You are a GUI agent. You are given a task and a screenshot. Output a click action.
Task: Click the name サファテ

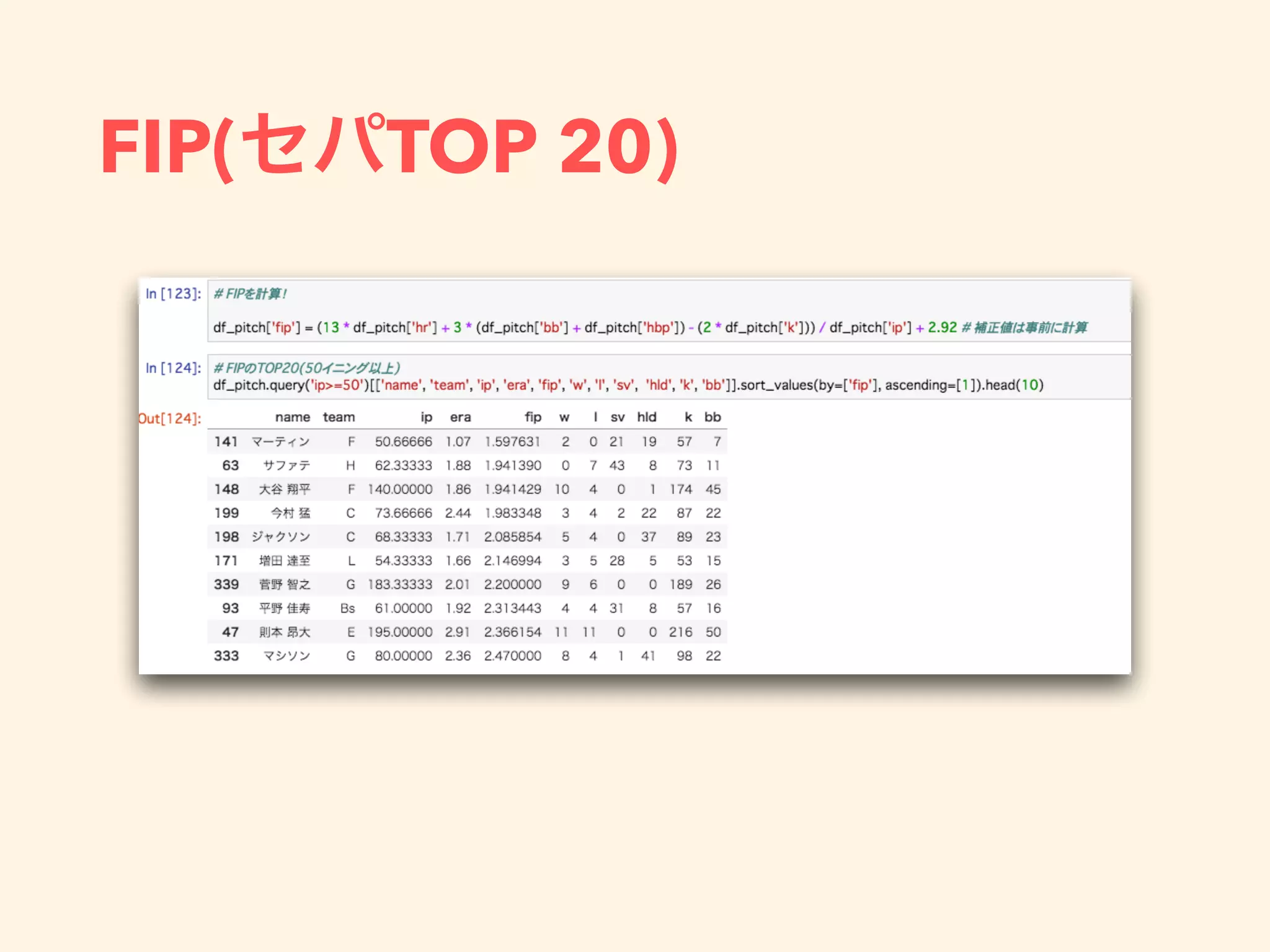pyautogui.click(x=286, y=465)
